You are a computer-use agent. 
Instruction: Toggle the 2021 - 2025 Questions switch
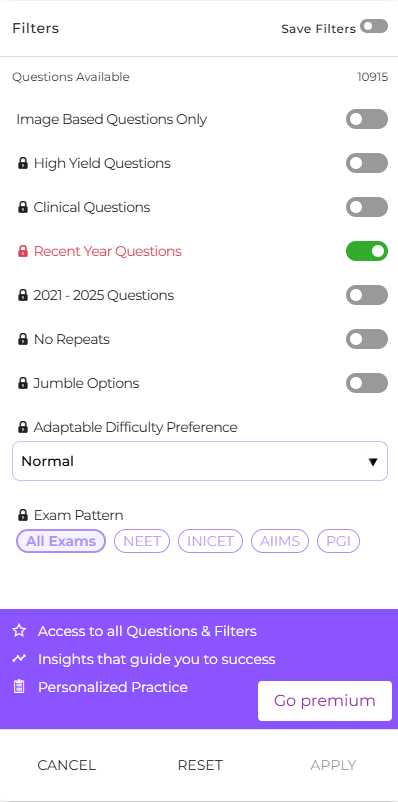point(367,295)
